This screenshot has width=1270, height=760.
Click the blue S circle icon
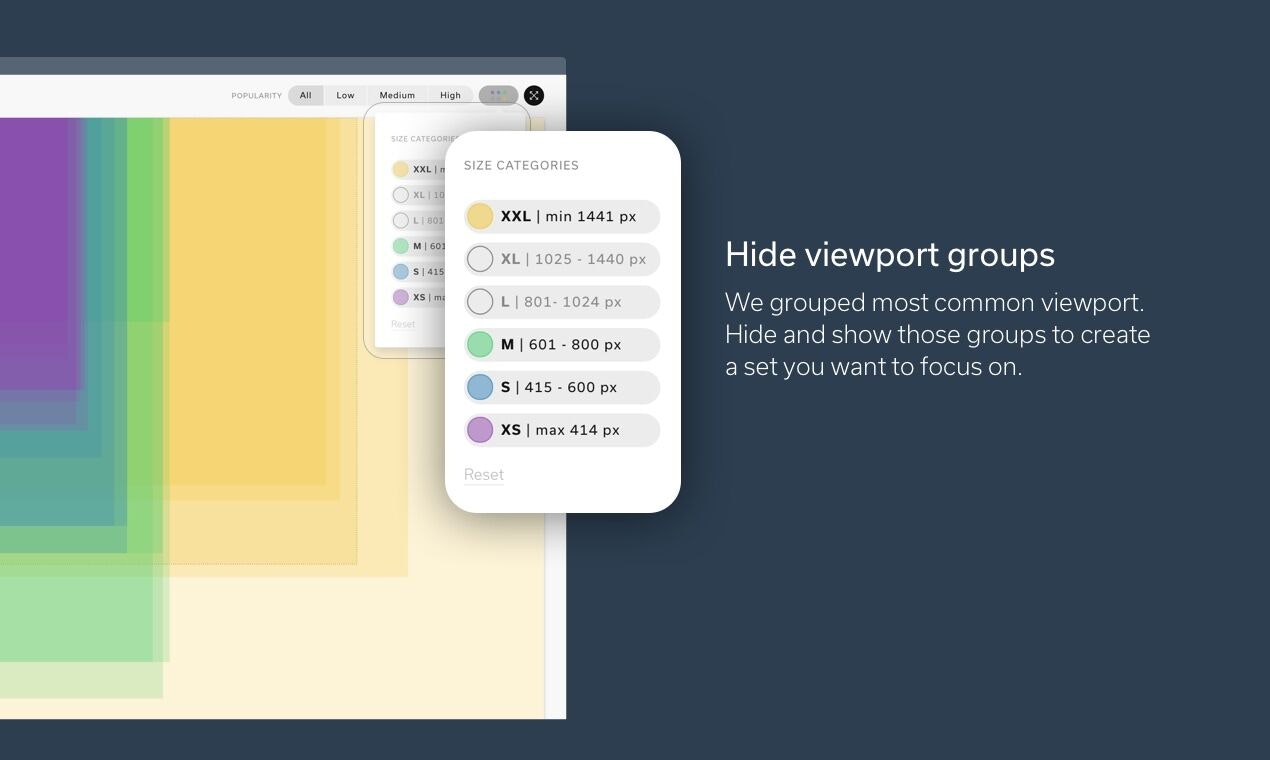tap(481, 387)
